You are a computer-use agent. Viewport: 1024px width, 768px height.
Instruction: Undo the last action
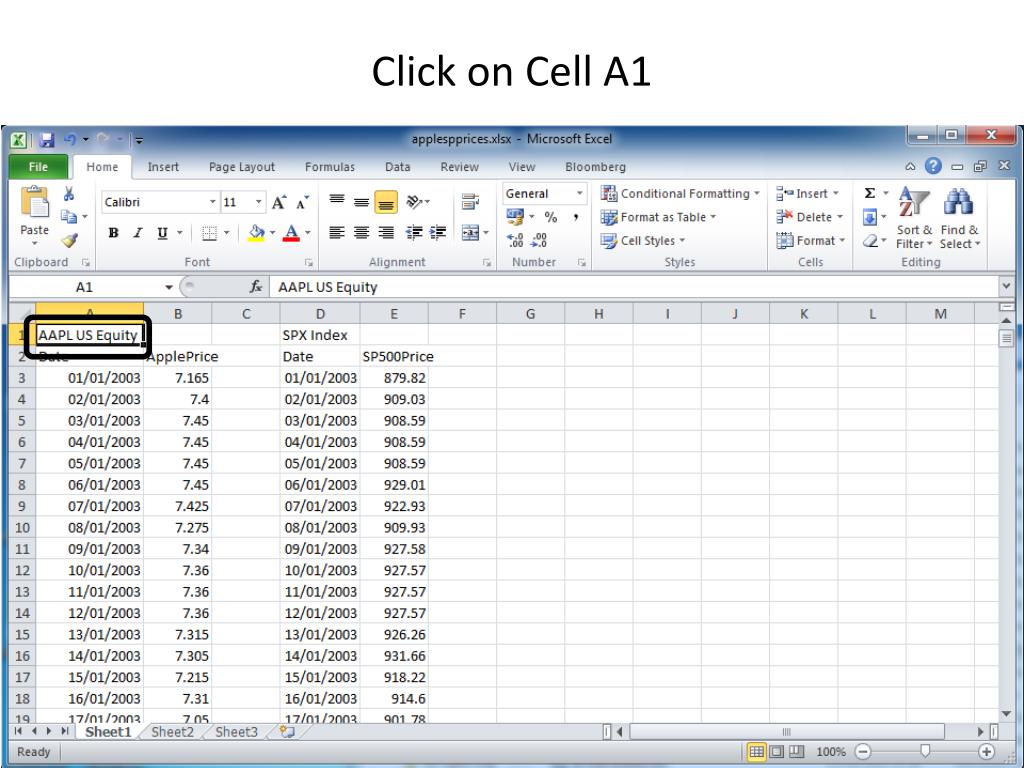(69, 139)
